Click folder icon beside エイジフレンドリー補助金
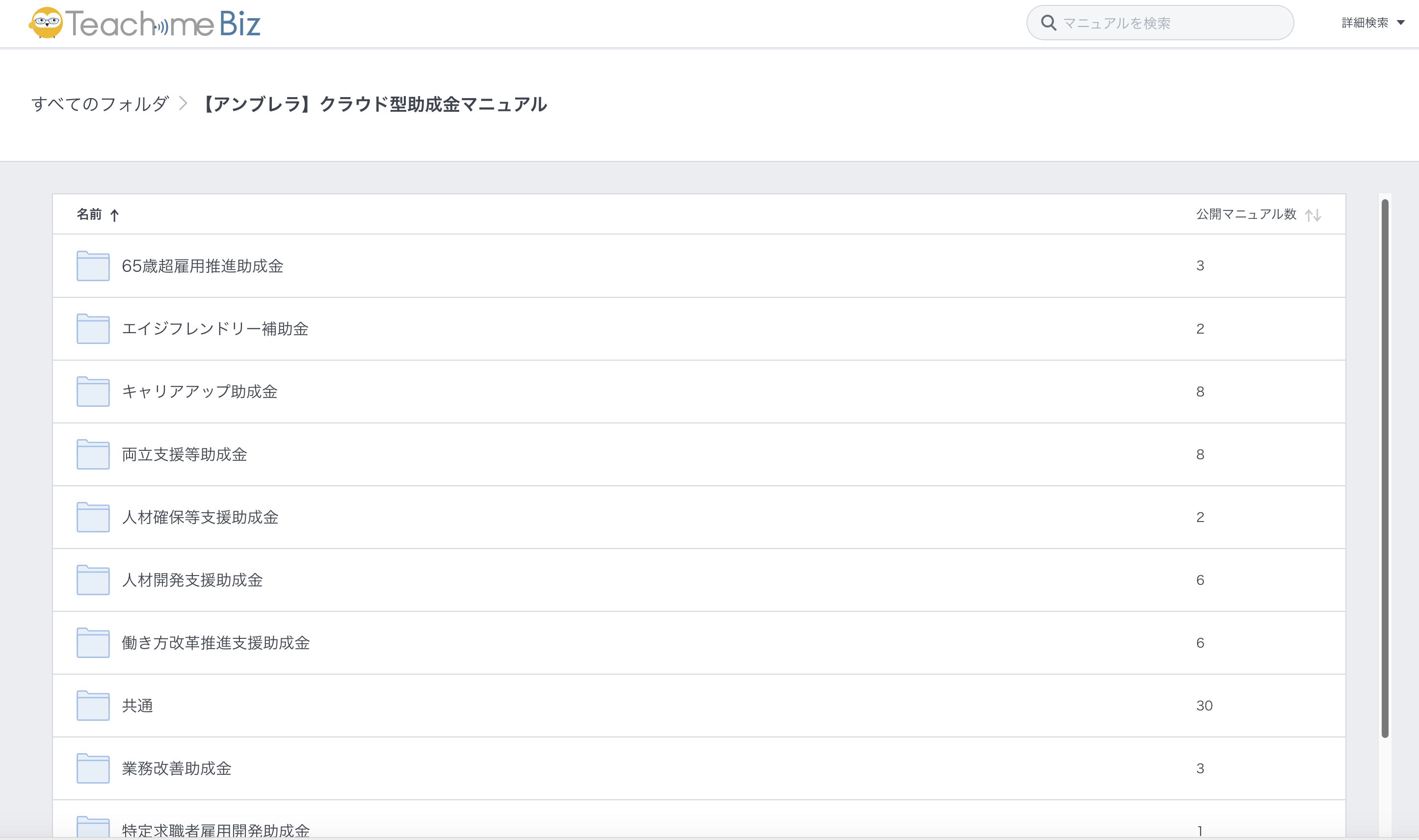This screenshot has height=840, width=1419. pyautogui.click(x=93, y=329)
